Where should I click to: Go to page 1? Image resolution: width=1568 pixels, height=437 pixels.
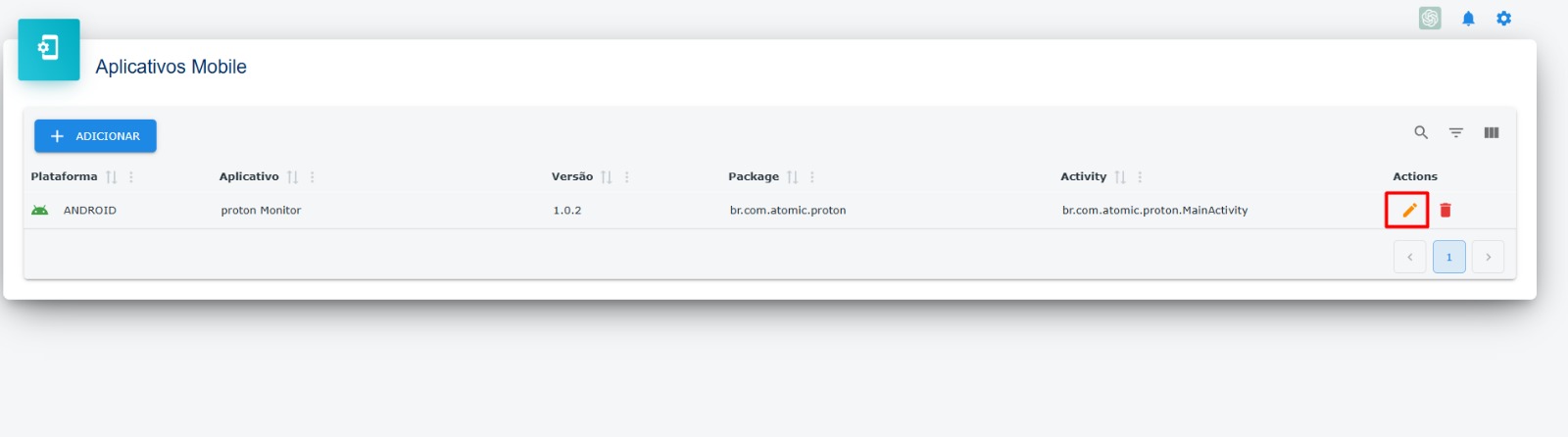tap(1449, 257)
